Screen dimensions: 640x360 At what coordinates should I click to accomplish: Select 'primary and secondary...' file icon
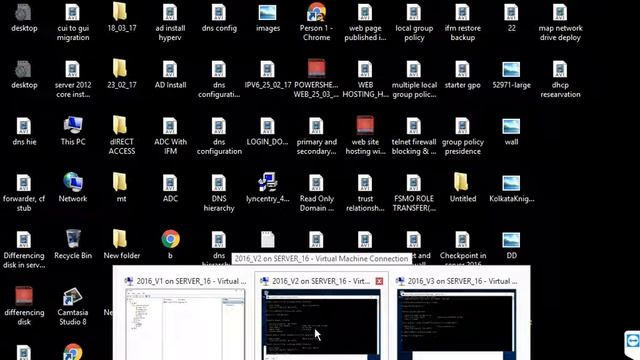click(x=316, y=127)
